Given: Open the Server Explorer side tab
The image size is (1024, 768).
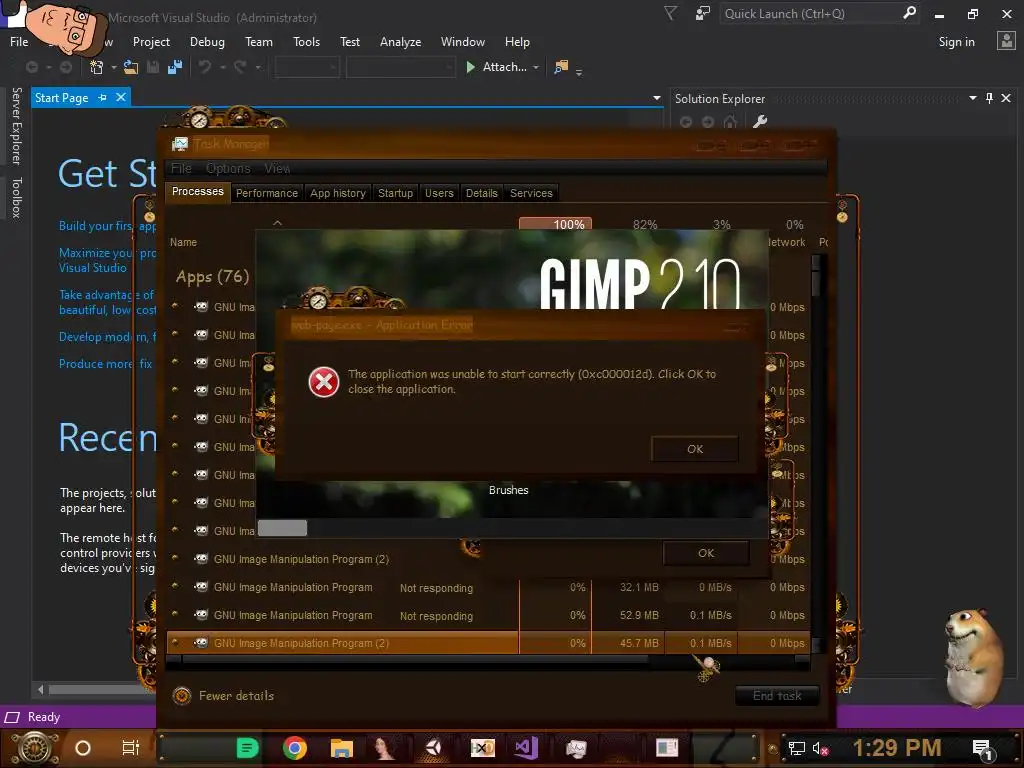Looking at the screenshot, I should coord(16,125).
